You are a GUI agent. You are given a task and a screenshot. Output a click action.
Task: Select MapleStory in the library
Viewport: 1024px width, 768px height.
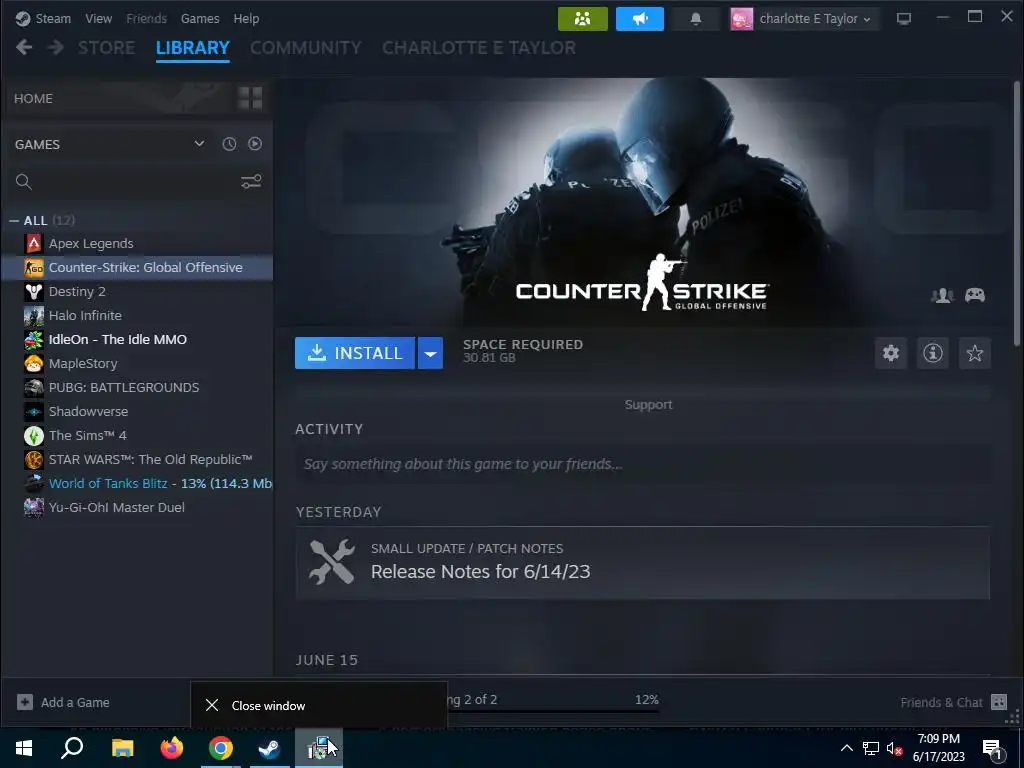coord(137,363)
